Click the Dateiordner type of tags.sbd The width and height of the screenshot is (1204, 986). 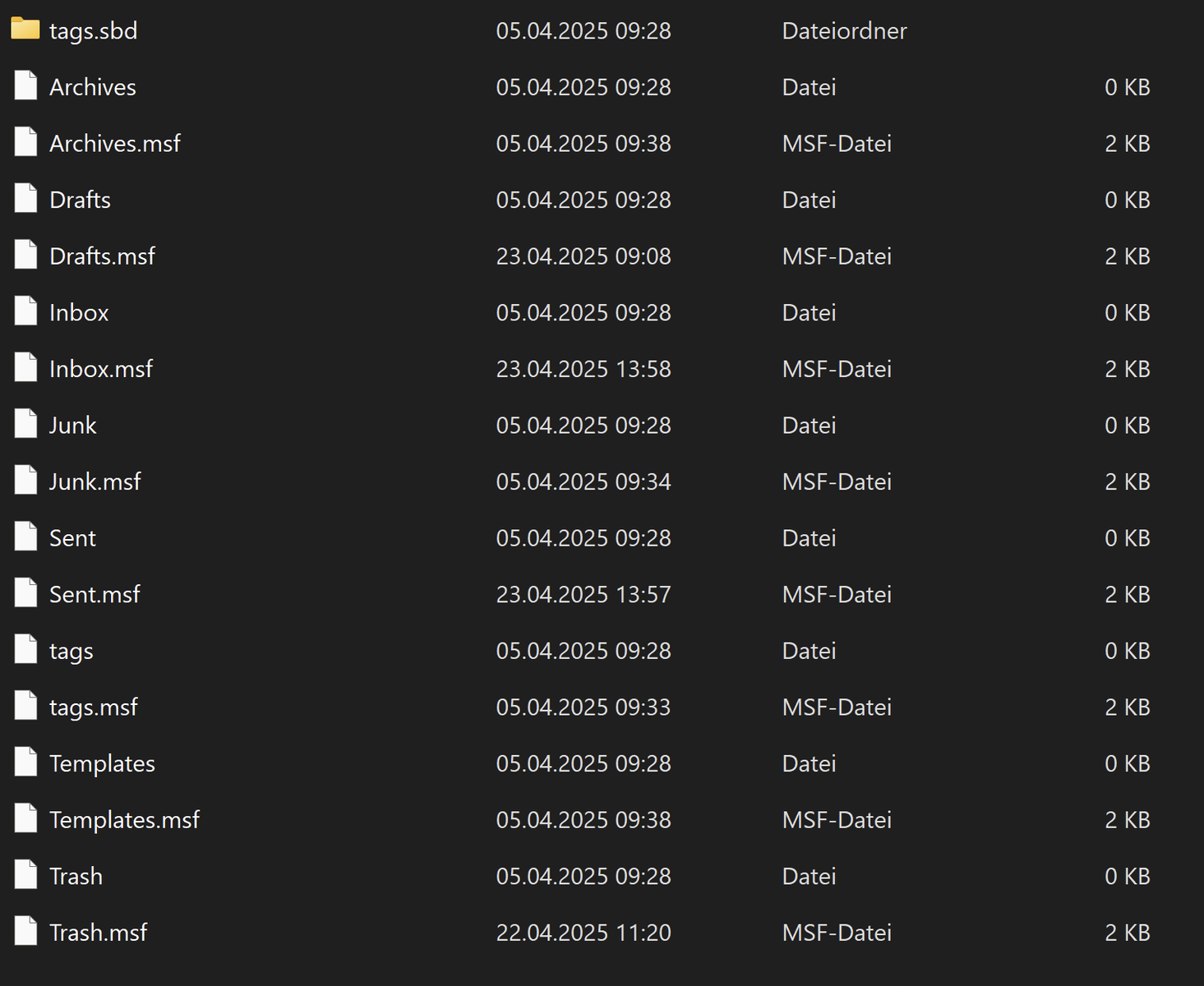844,31
